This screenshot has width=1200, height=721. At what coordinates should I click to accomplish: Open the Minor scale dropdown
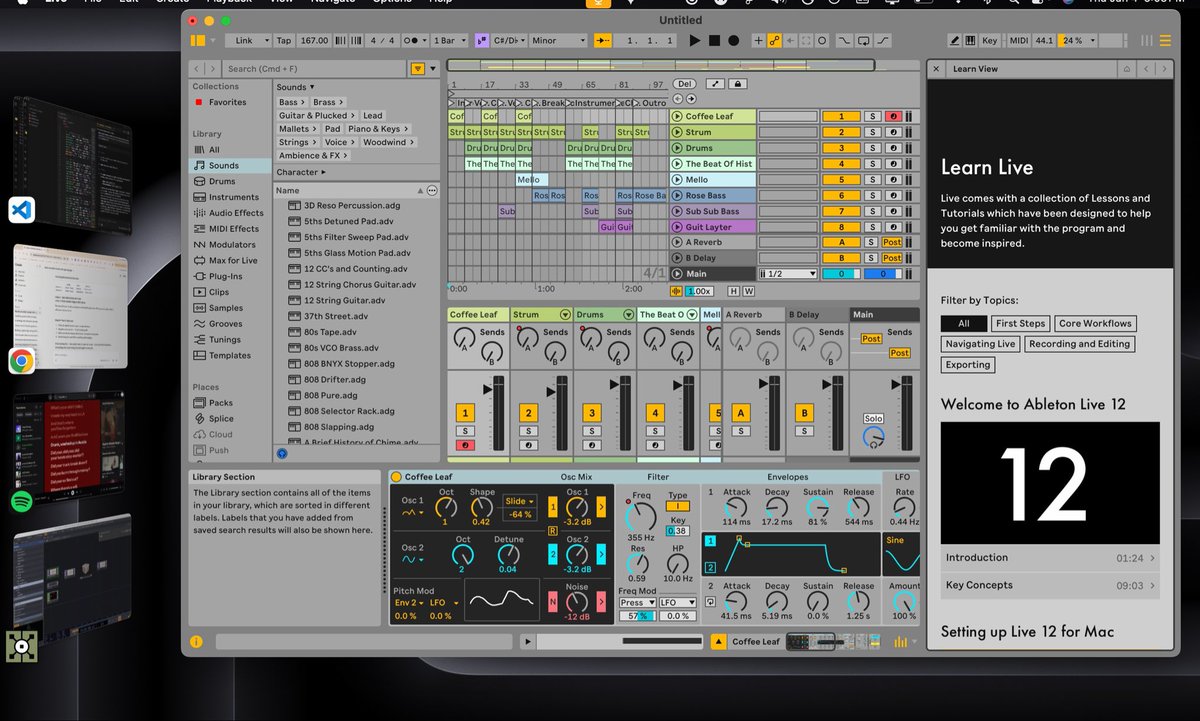point(558,41)
